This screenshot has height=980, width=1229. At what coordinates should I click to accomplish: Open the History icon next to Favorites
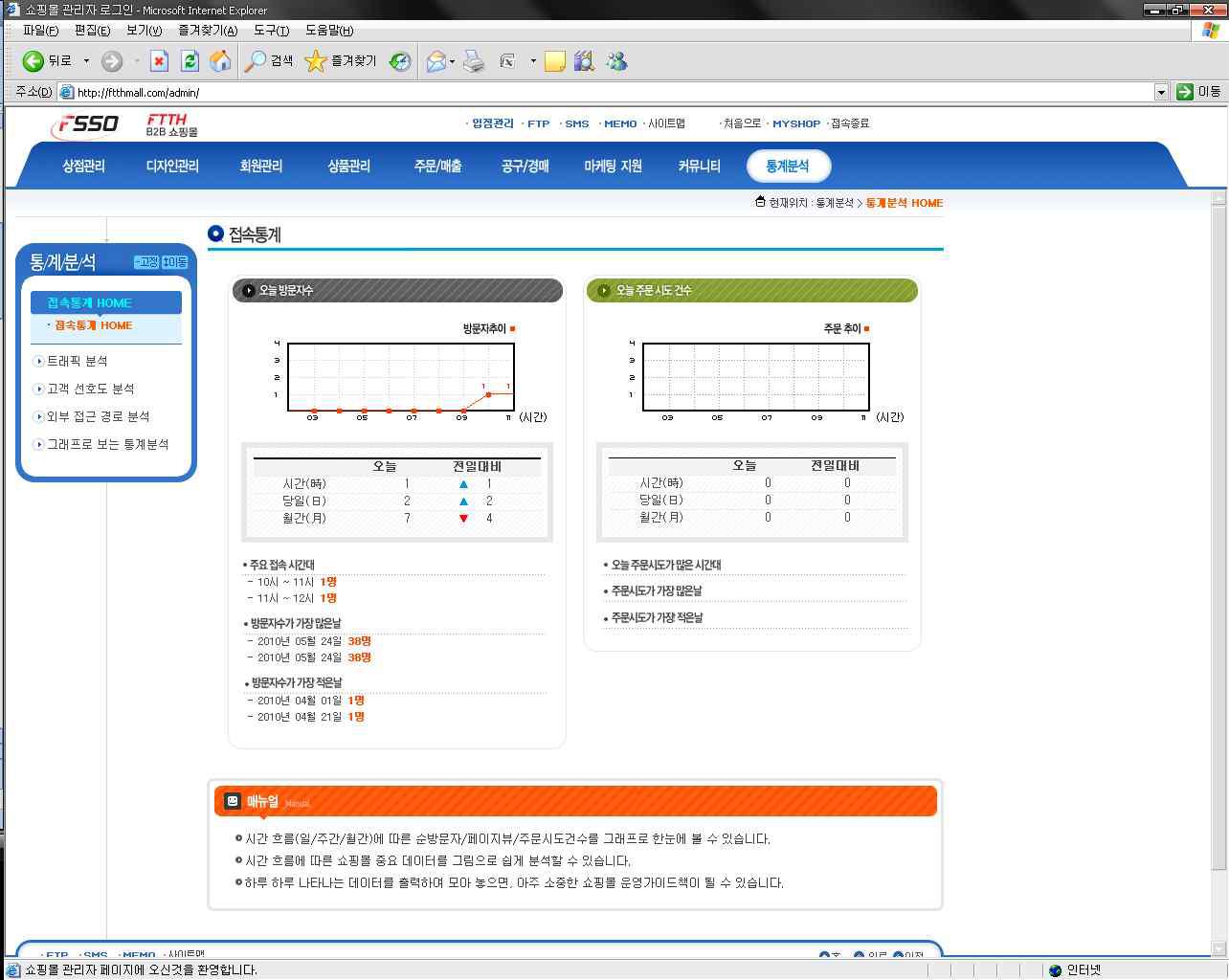(400, 61)
